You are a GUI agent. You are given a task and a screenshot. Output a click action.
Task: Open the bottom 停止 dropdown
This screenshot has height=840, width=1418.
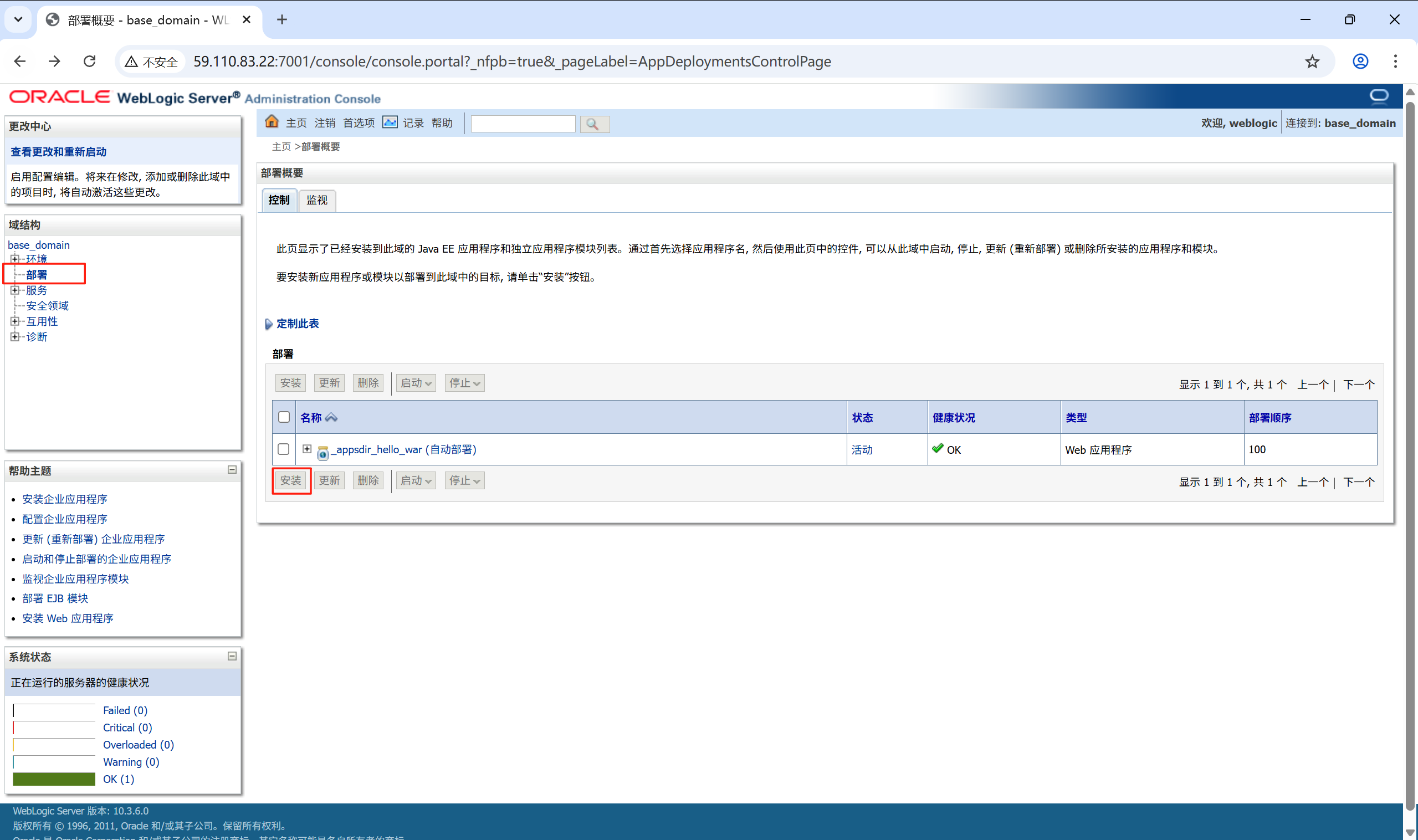465,480
